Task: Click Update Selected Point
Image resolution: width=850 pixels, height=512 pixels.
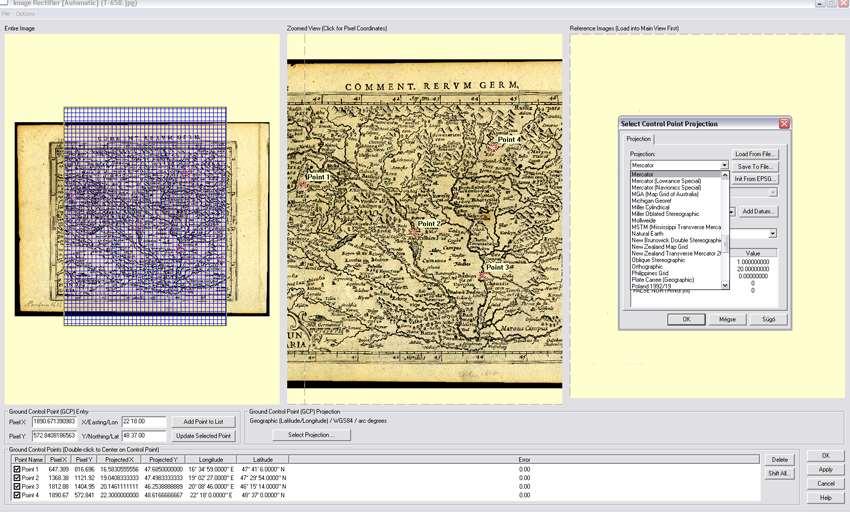Action: [203, 436]
